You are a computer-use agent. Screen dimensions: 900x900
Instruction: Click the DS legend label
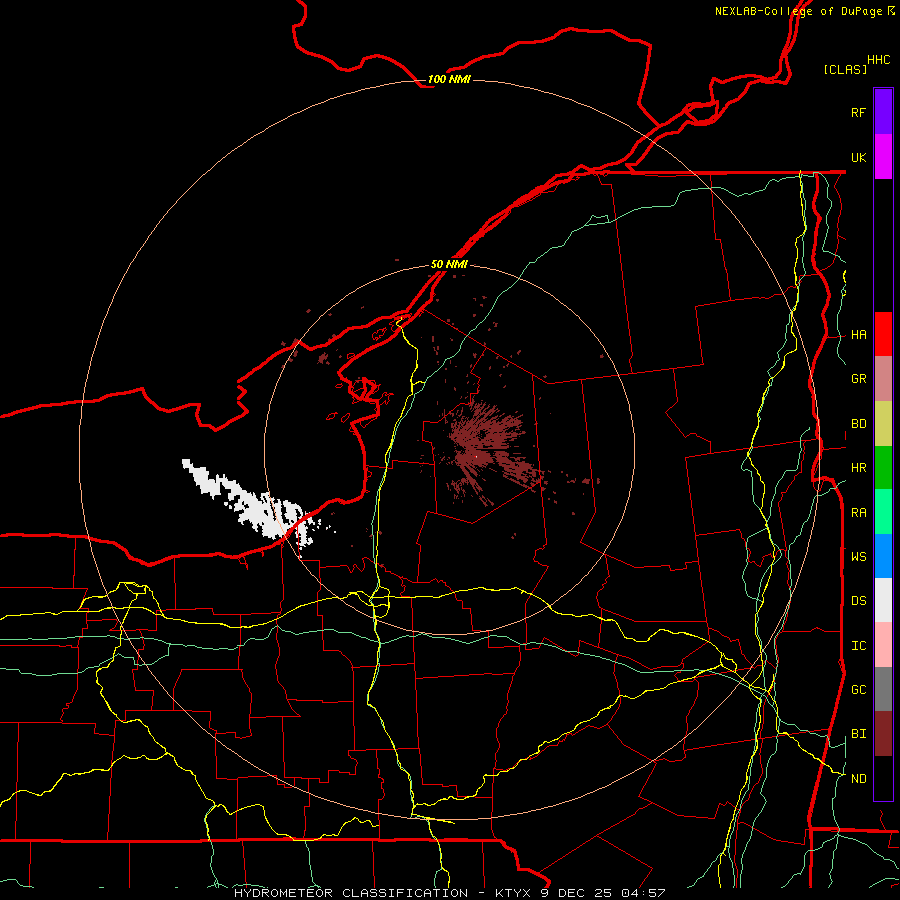pos(858,601)
